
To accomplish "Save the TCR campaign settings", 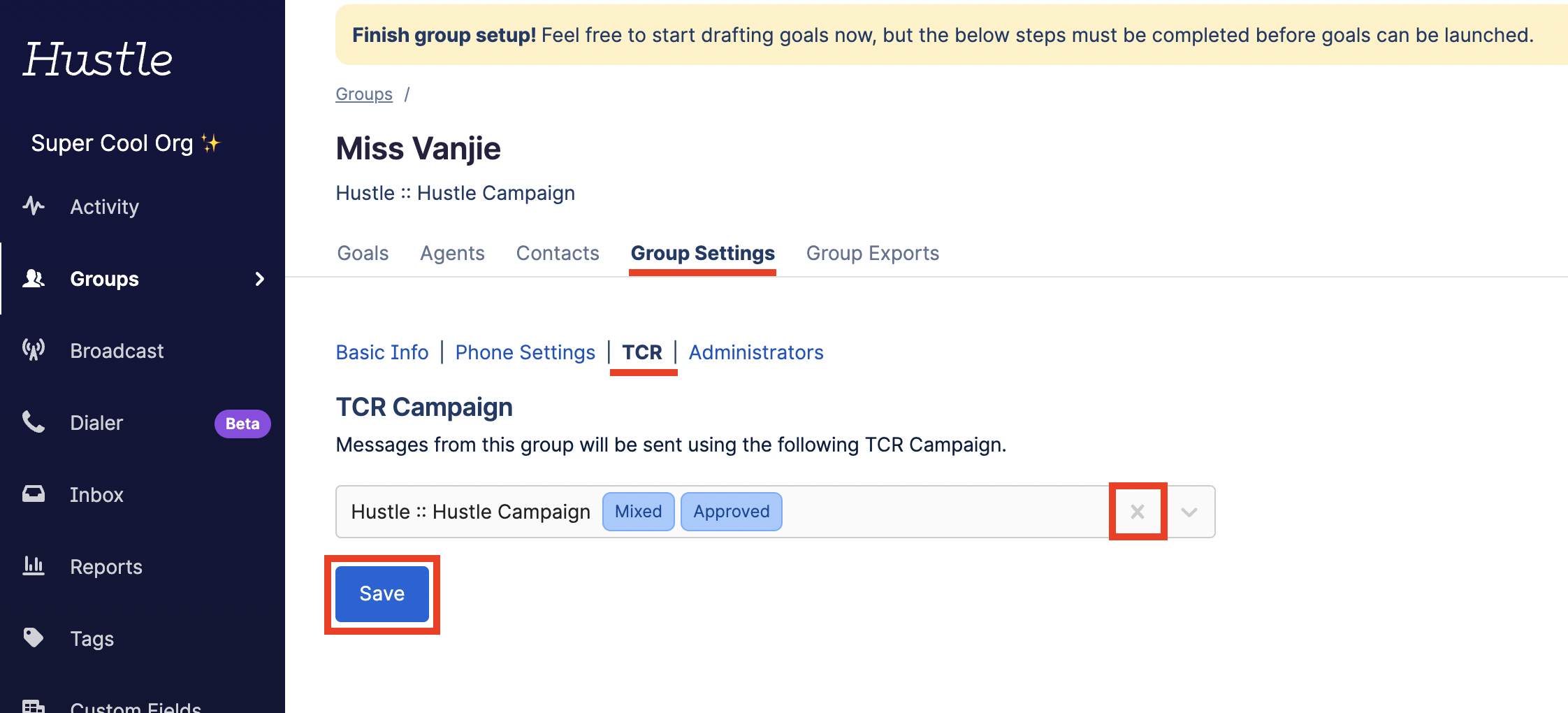I will pyautogui.click(x=382, y=593).
